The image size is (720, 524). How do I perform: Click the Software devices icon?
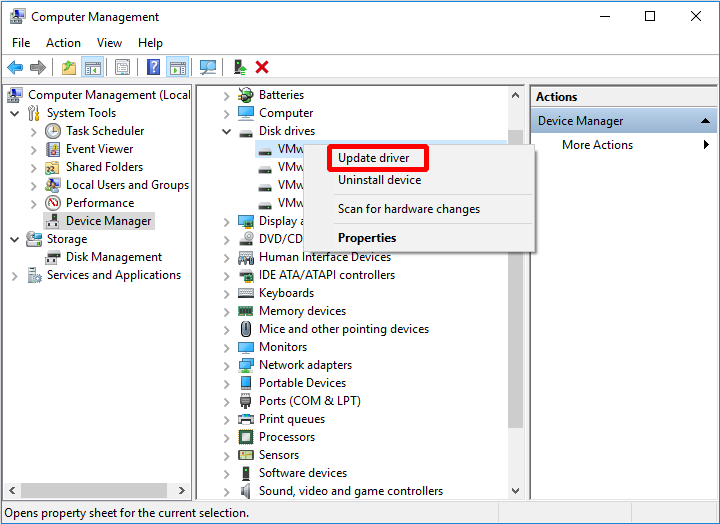click(246, 473)
